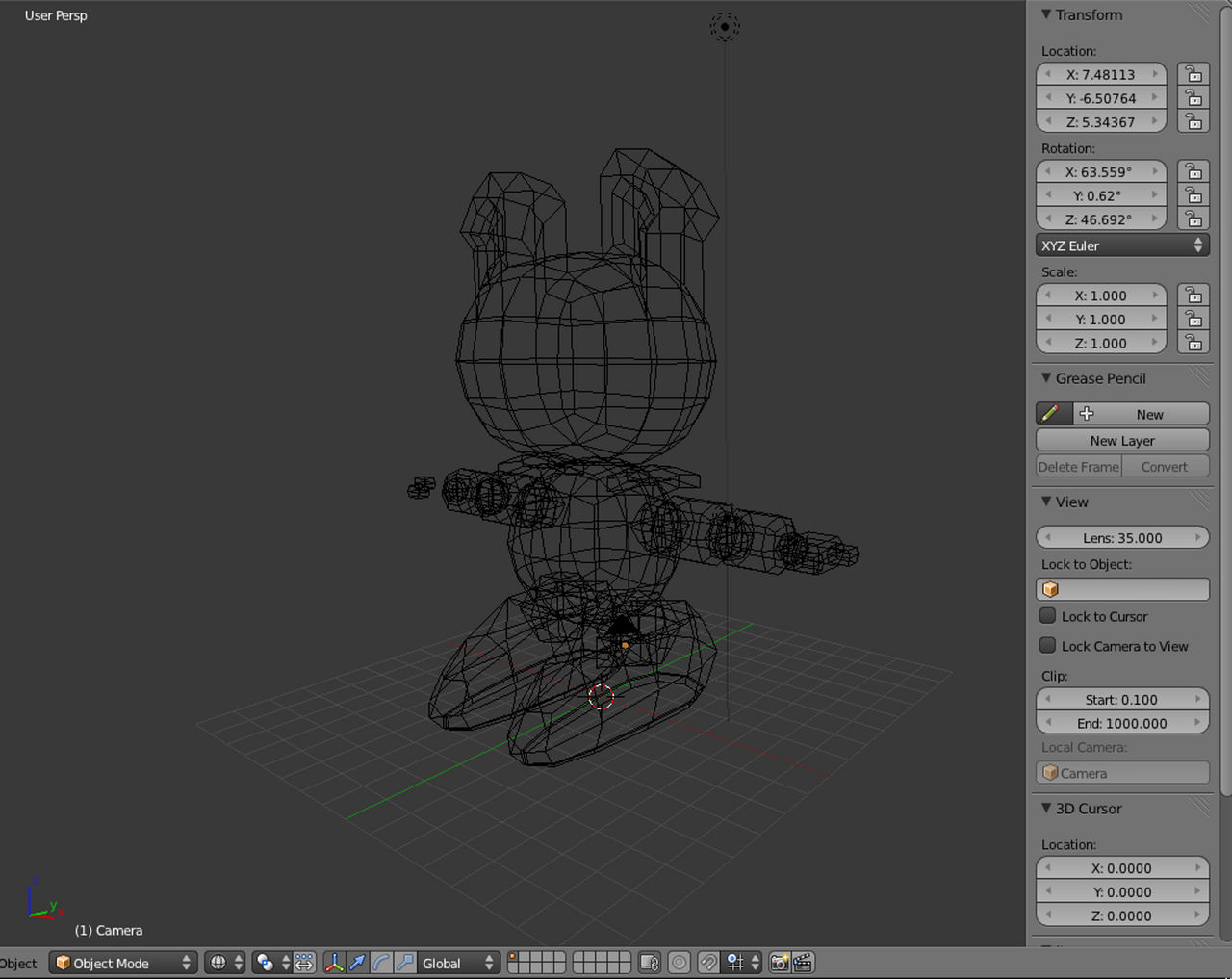Open the Object Mode dropdown

(x=123, y=963)
